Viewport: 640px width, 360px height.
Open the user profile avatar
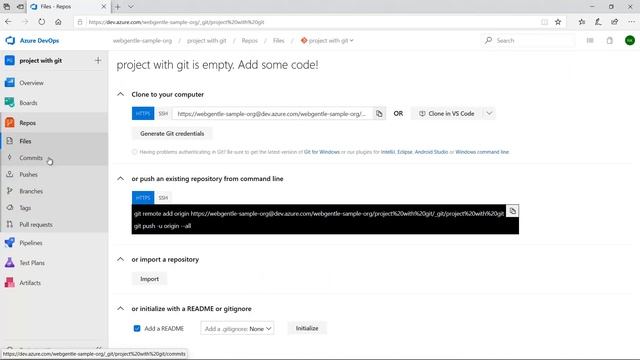click(630, 40)
